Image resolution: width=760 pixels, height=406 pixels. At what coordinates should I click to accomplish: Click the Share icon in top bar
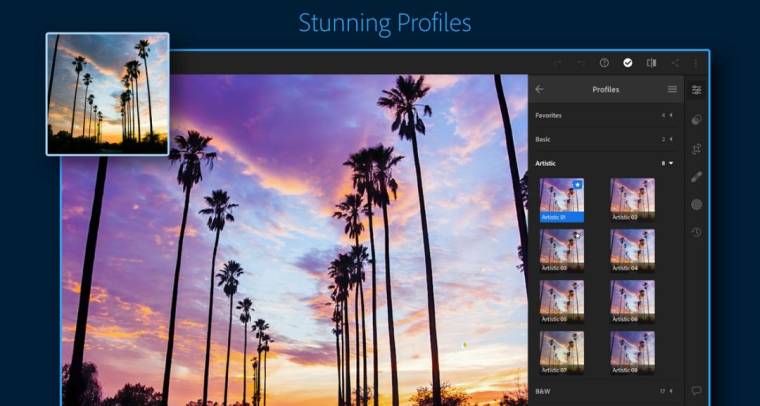[x=675, y=62]
